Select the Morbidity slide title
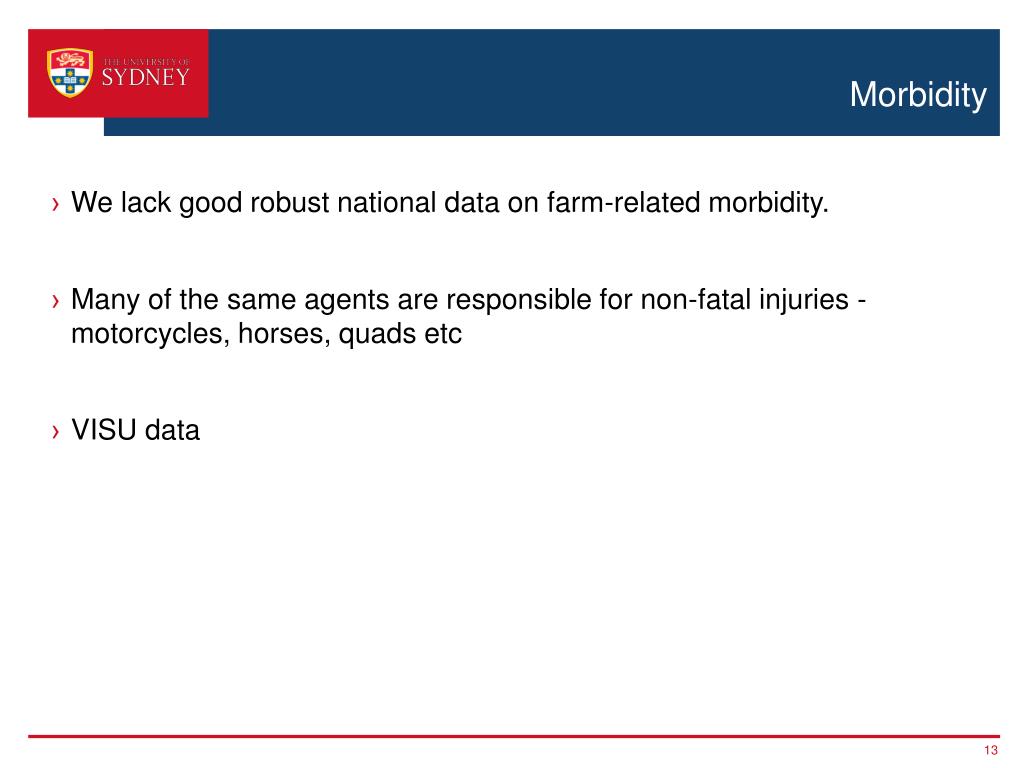Screen dimensions: 1024x768 click(x=918, y=95)
